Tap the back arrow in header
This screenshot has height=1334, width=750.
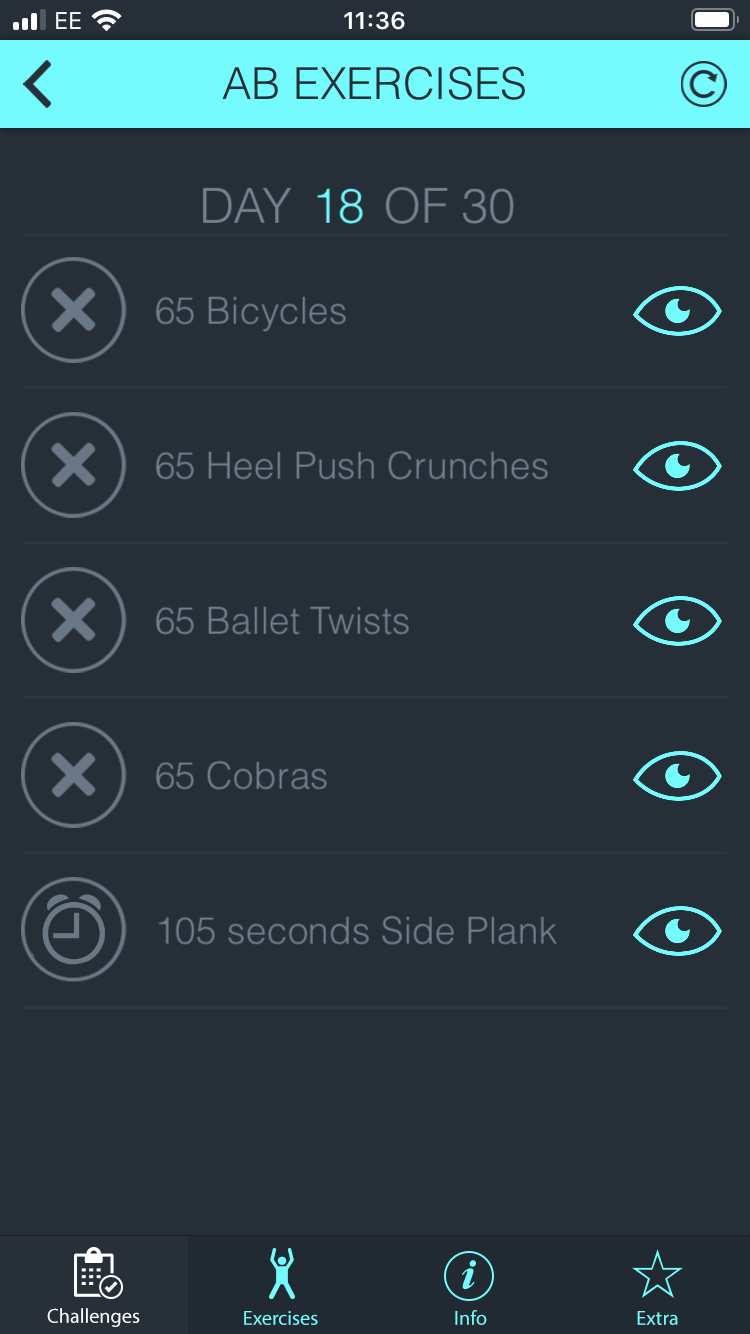pyautogui.click(x=38, y=85)
